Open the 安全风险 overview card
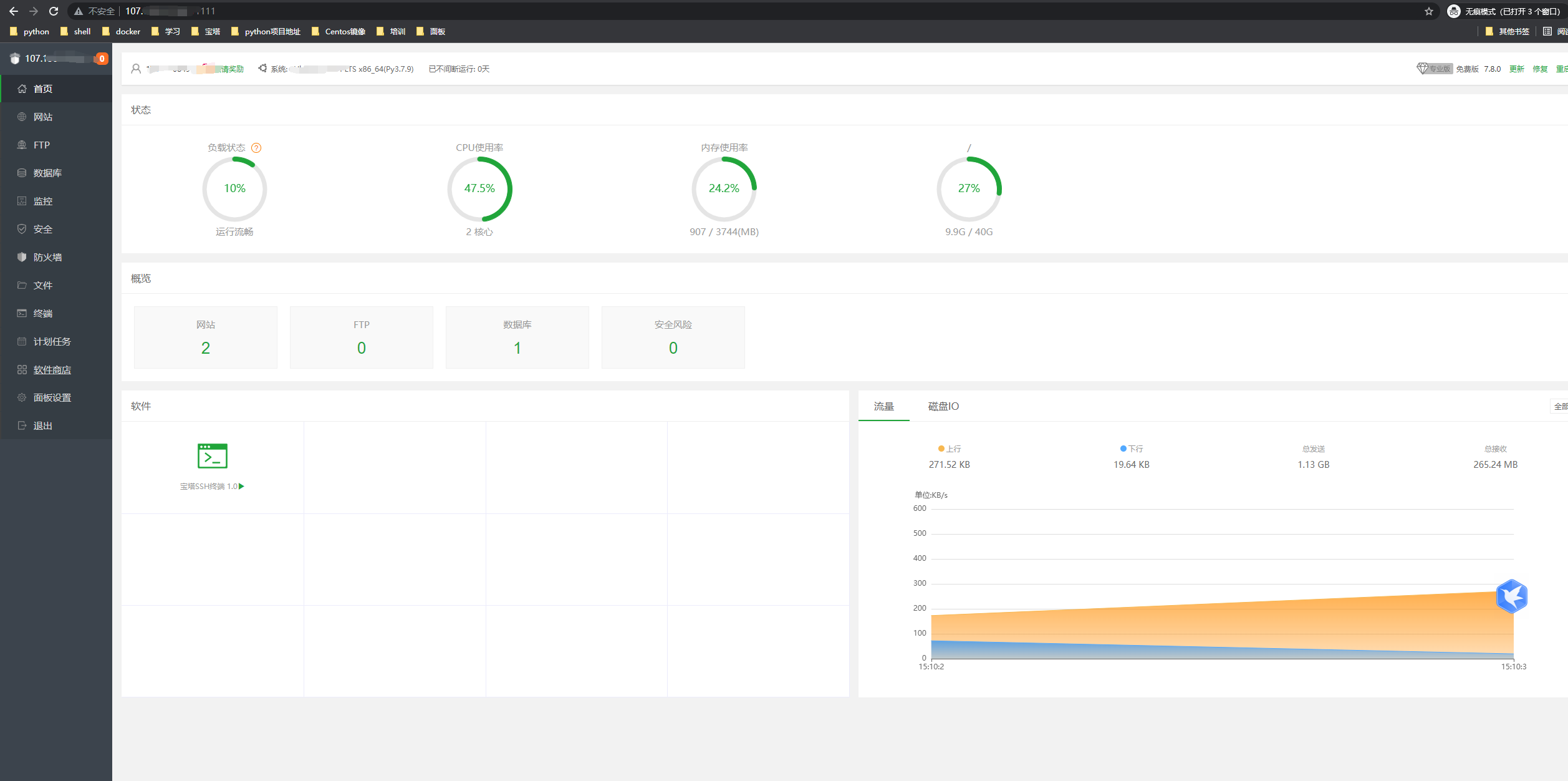The width and height of the screenshot is (1568, 781). point(673,337)
